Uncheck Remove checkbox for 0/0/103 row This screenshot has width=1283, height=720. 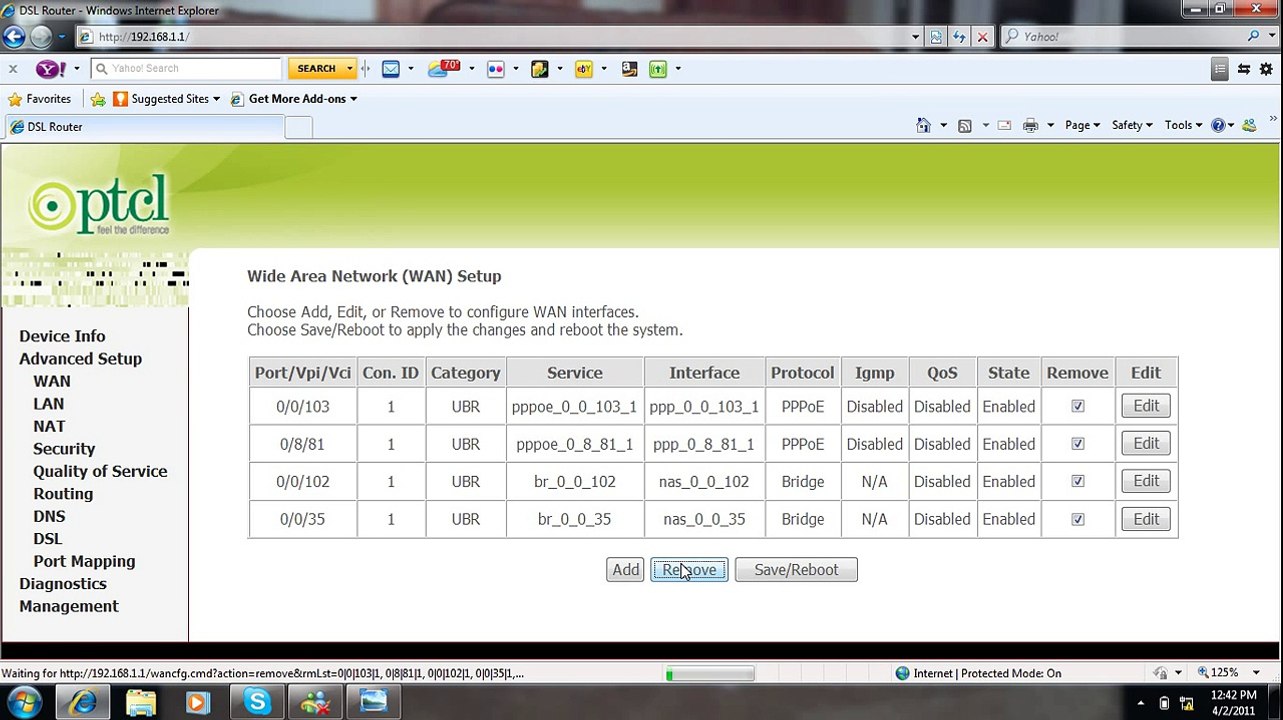tap(1078, 407)
